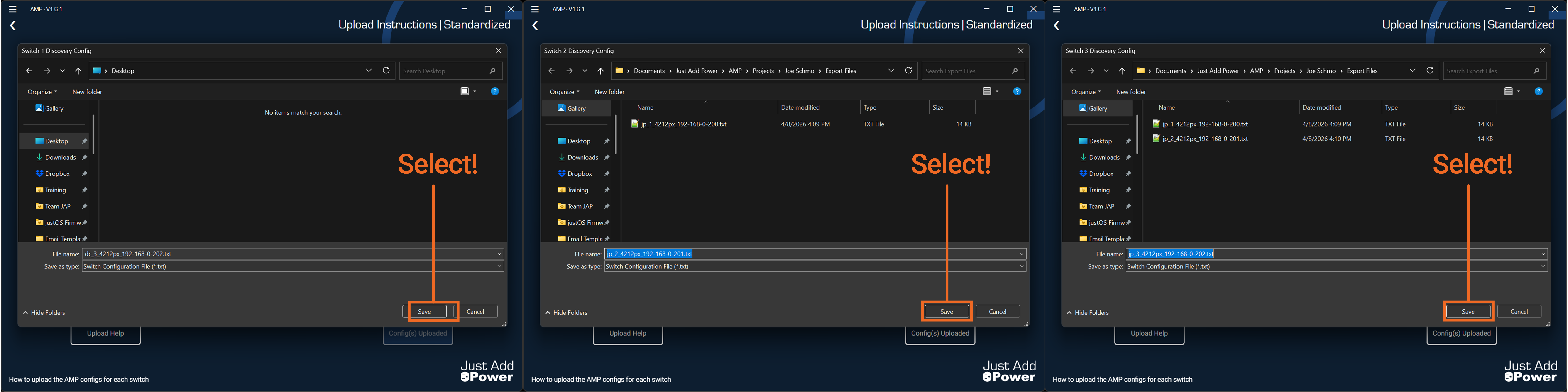1568x392 pixels.
Task: Expand address path dropdown in Switch 3 dialog
Action: pos(1412,71)
